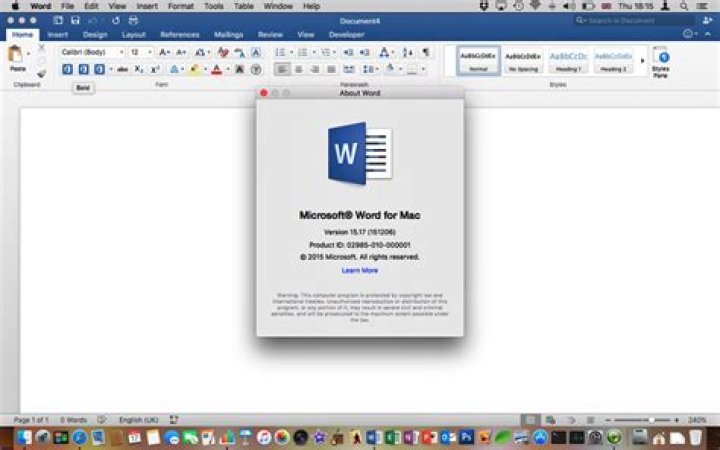The image size is (720, 450).
Task: Open Excel from the Dock
Action: coord(392,437)
